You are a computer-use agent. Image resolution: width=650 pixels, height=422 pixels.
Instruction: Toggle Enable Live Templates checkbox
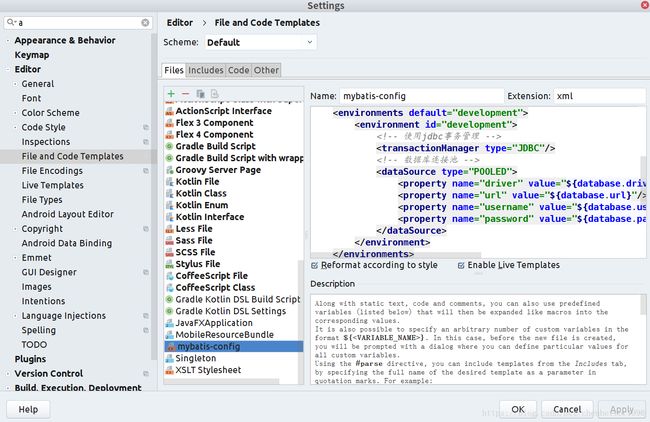461,265
